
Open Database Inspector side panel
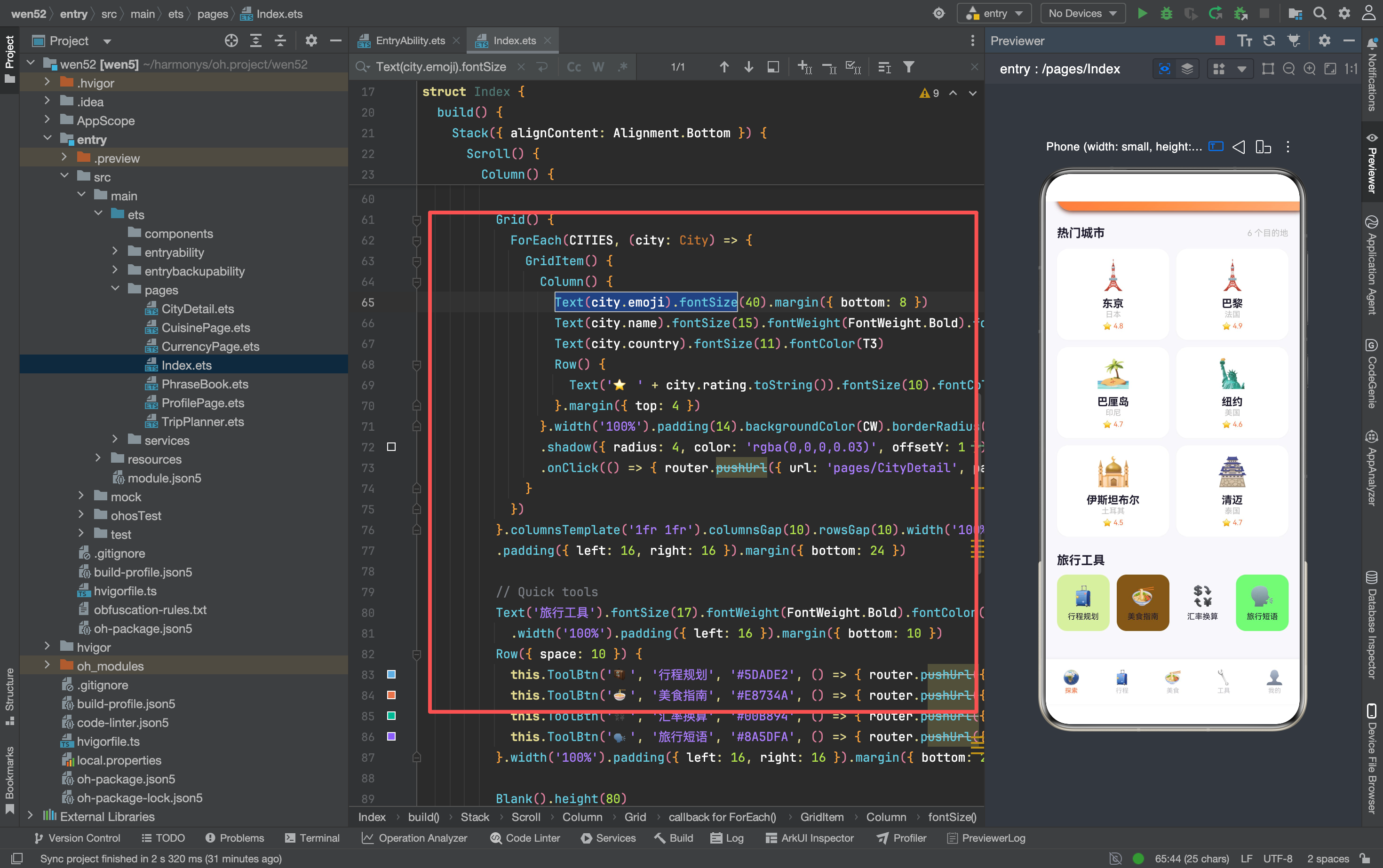[1372, 625]
